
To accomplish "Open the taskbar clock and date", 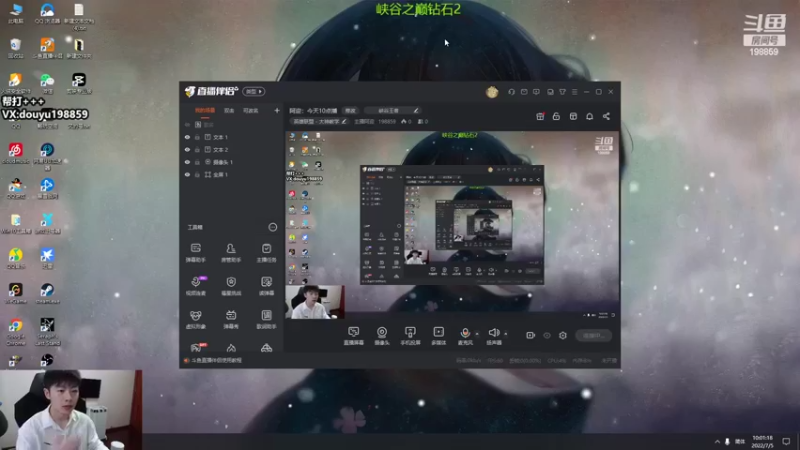I will point(762,442).
